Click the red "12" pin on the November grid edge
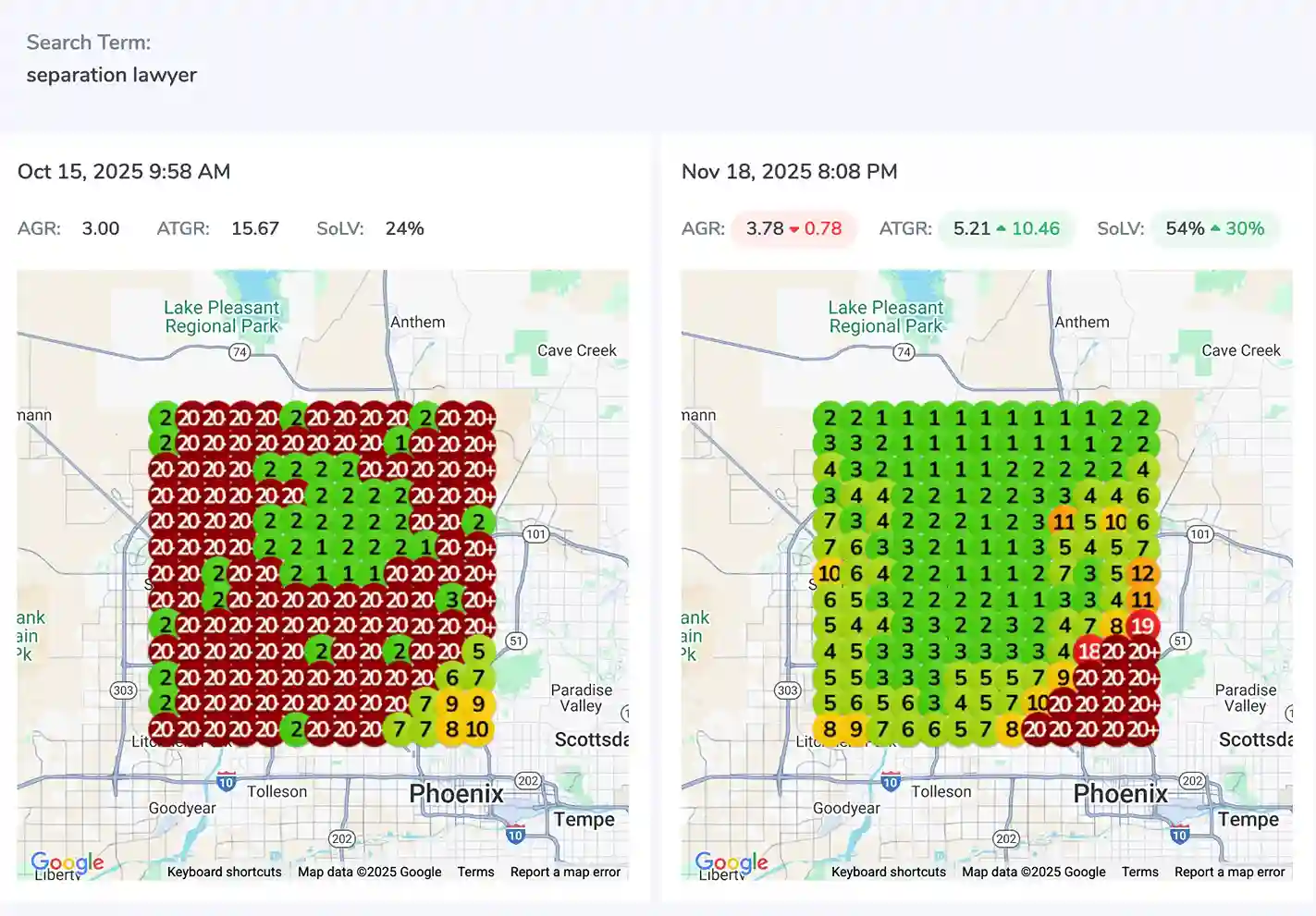 coord(1143,574)
